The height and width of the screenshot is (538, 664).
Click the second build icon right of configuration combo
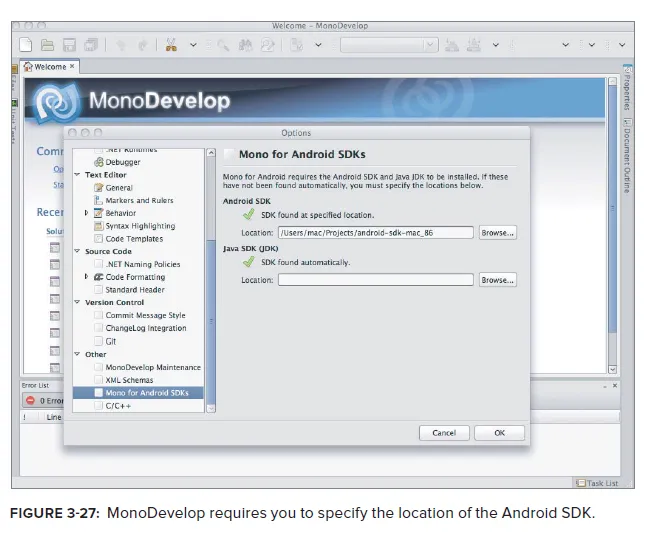coord(474,44)
